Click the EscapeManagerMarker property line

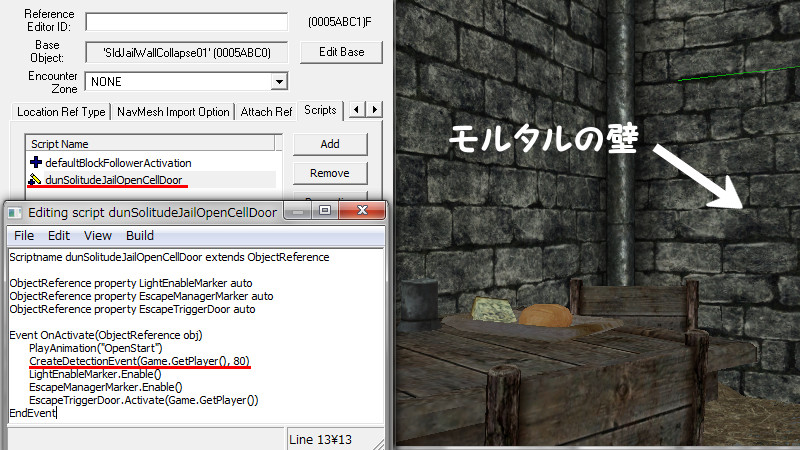141,296
